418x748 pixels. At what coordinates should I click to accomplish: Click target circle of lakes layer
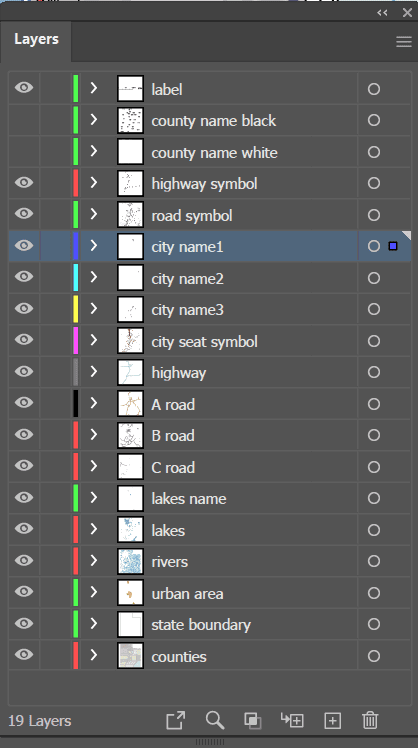coord(374,530)
